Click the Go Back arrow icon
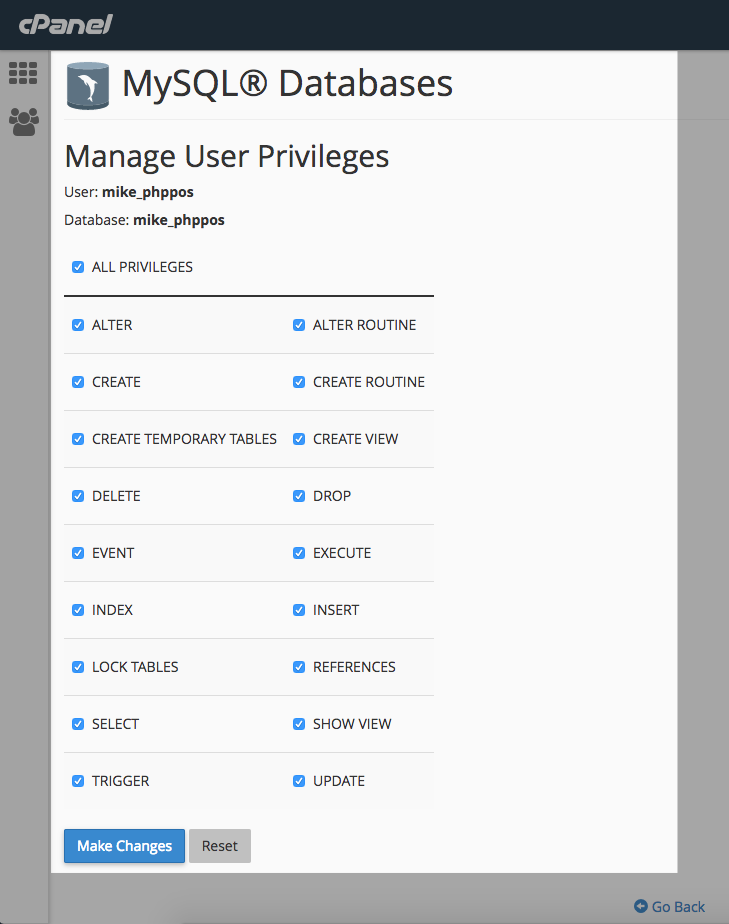This screenshot has width=729, height=924. [x=641, y=906]
